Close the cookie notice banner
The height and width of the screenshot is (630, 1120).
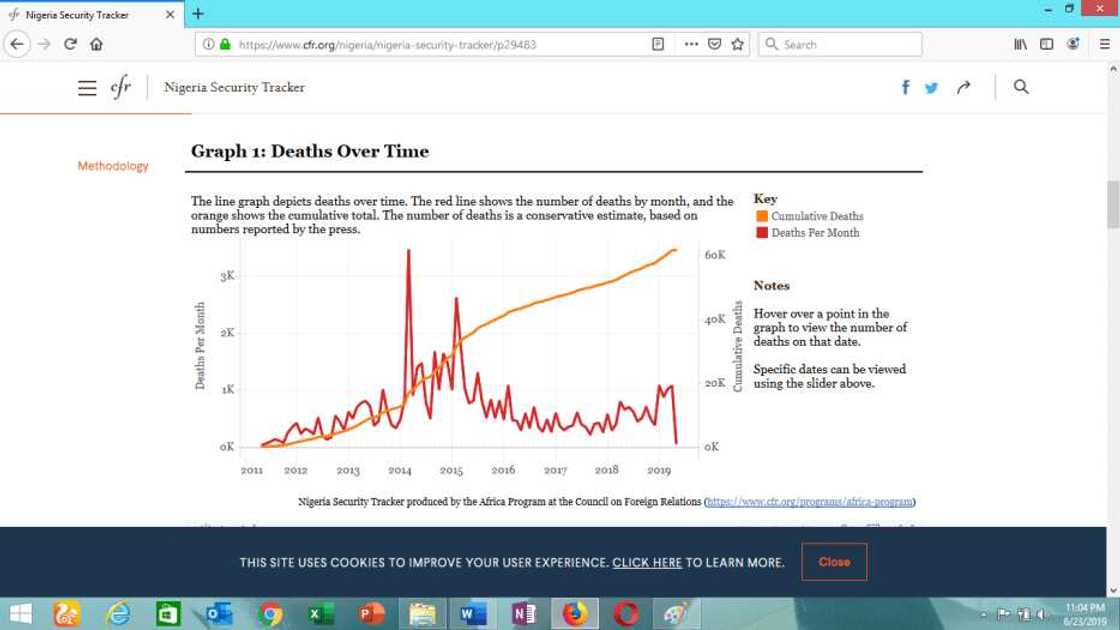pyautogui.click(x=834, y=562)
